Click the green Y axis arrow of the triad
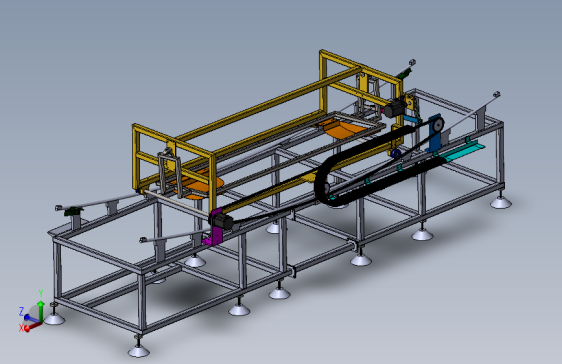562x364 pixels. point(41,311)
